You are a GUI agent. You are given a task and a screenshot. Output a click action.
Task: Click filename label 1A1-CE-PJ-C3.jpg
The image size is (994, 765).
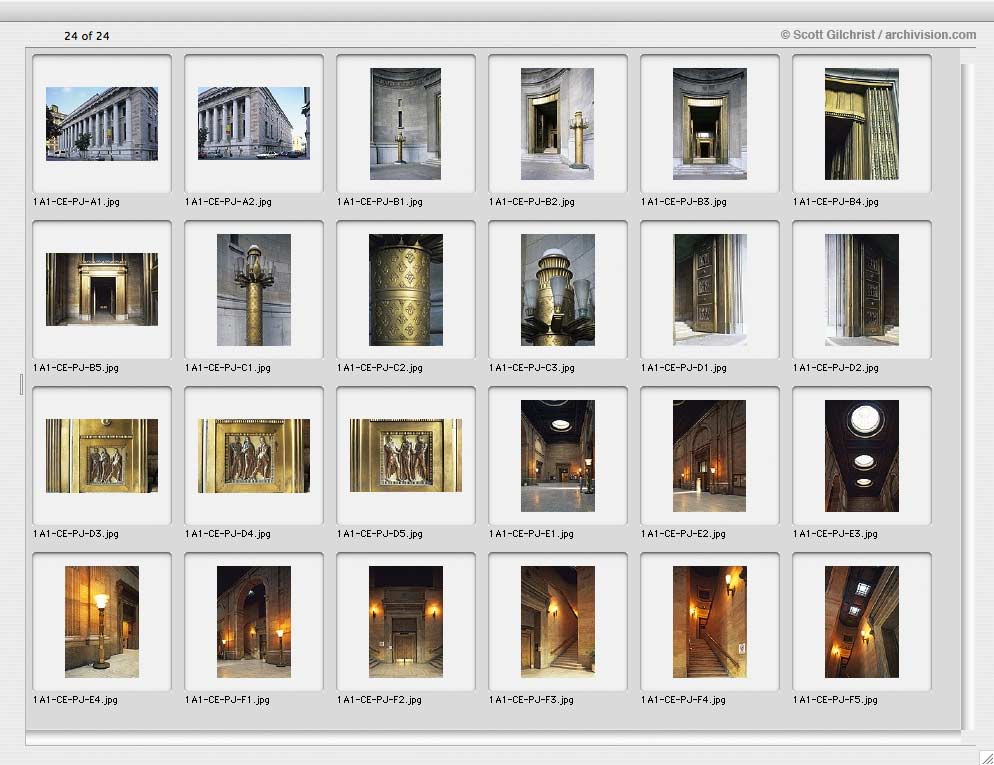click(532, 368)
